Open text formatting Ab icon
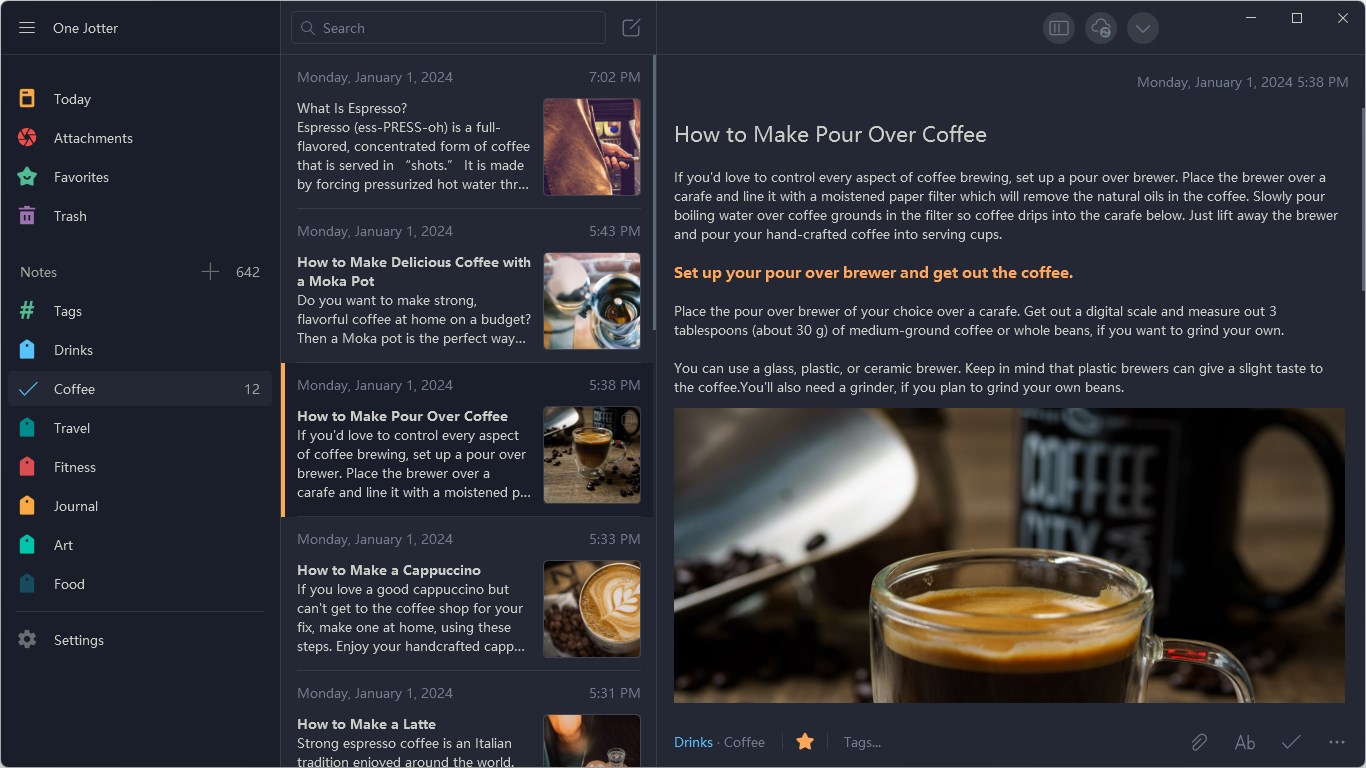Viewport: 1366px width, 768px height. click(x=1245, y=742)
